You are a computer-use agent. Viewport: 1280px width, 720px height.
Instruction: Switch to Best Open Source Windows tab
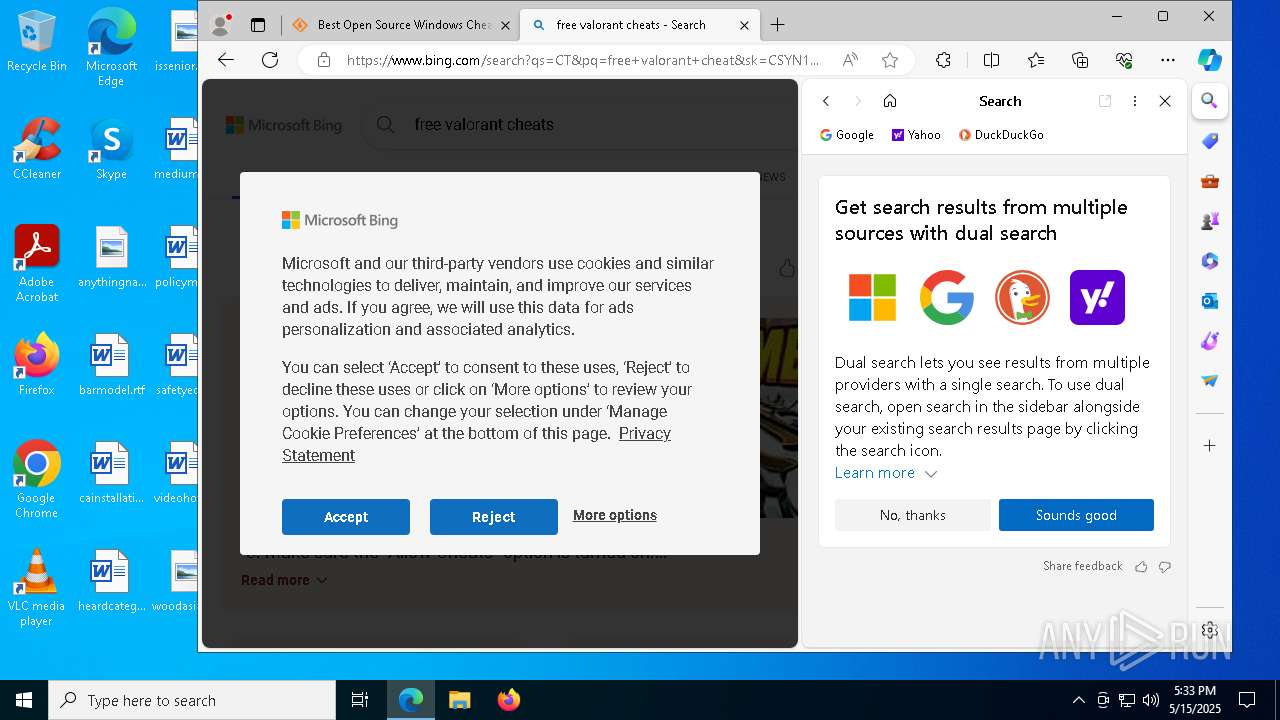[x=400, y=25]
